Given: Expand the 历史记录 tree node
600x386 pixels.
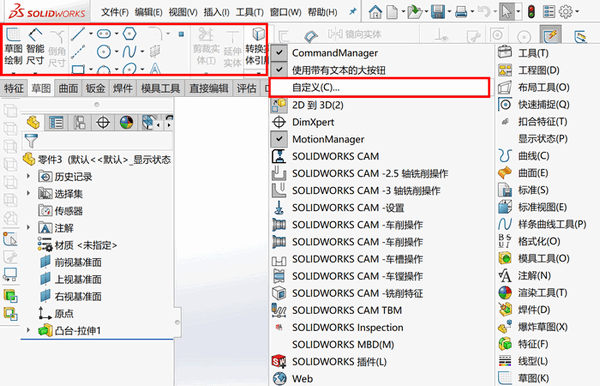Looking at the screenshot, I should pyautogui.click(x=28, y=176).
